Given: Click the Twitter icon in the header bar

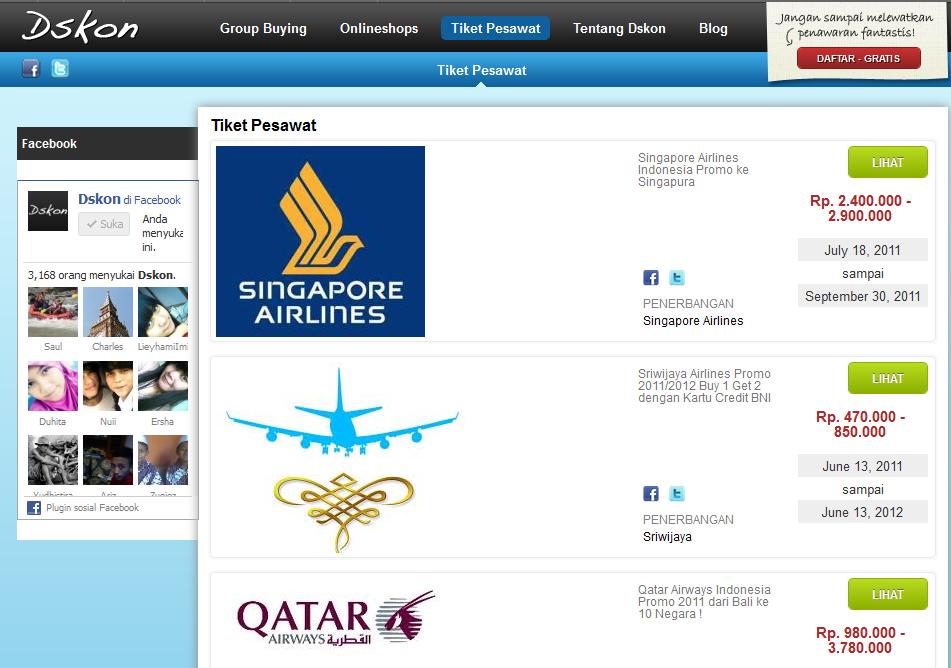Looking at the screenshot, I should pos(59,69).
